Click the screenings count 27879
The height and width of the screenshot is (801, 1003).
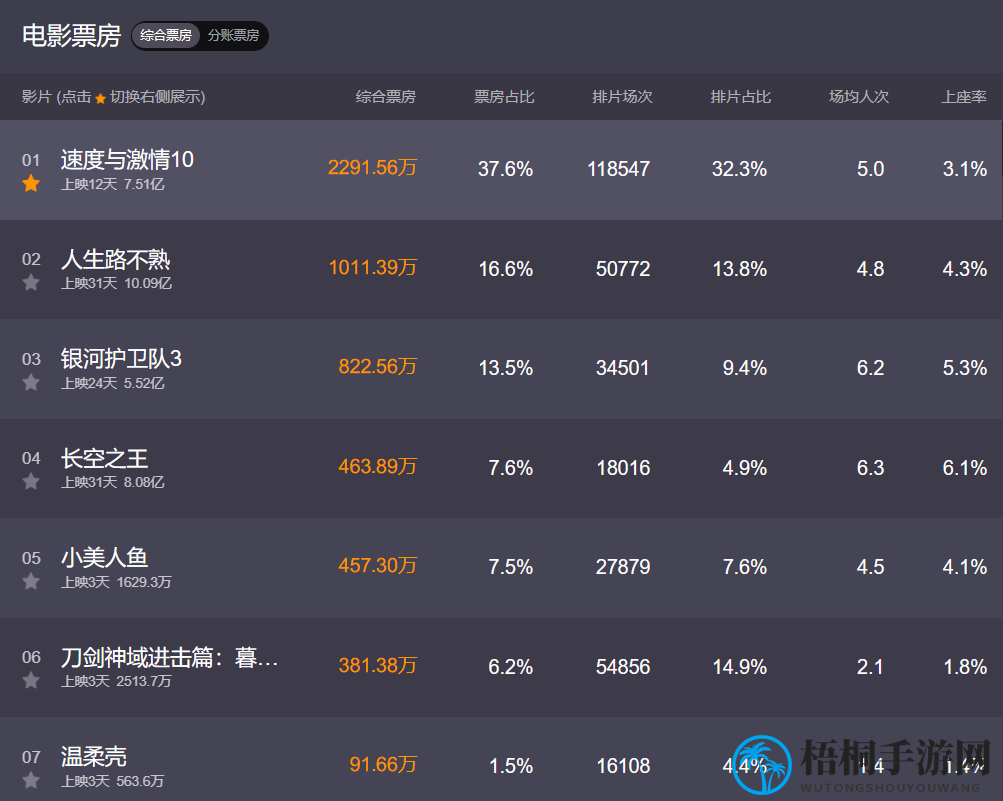[x=623, y=567]
